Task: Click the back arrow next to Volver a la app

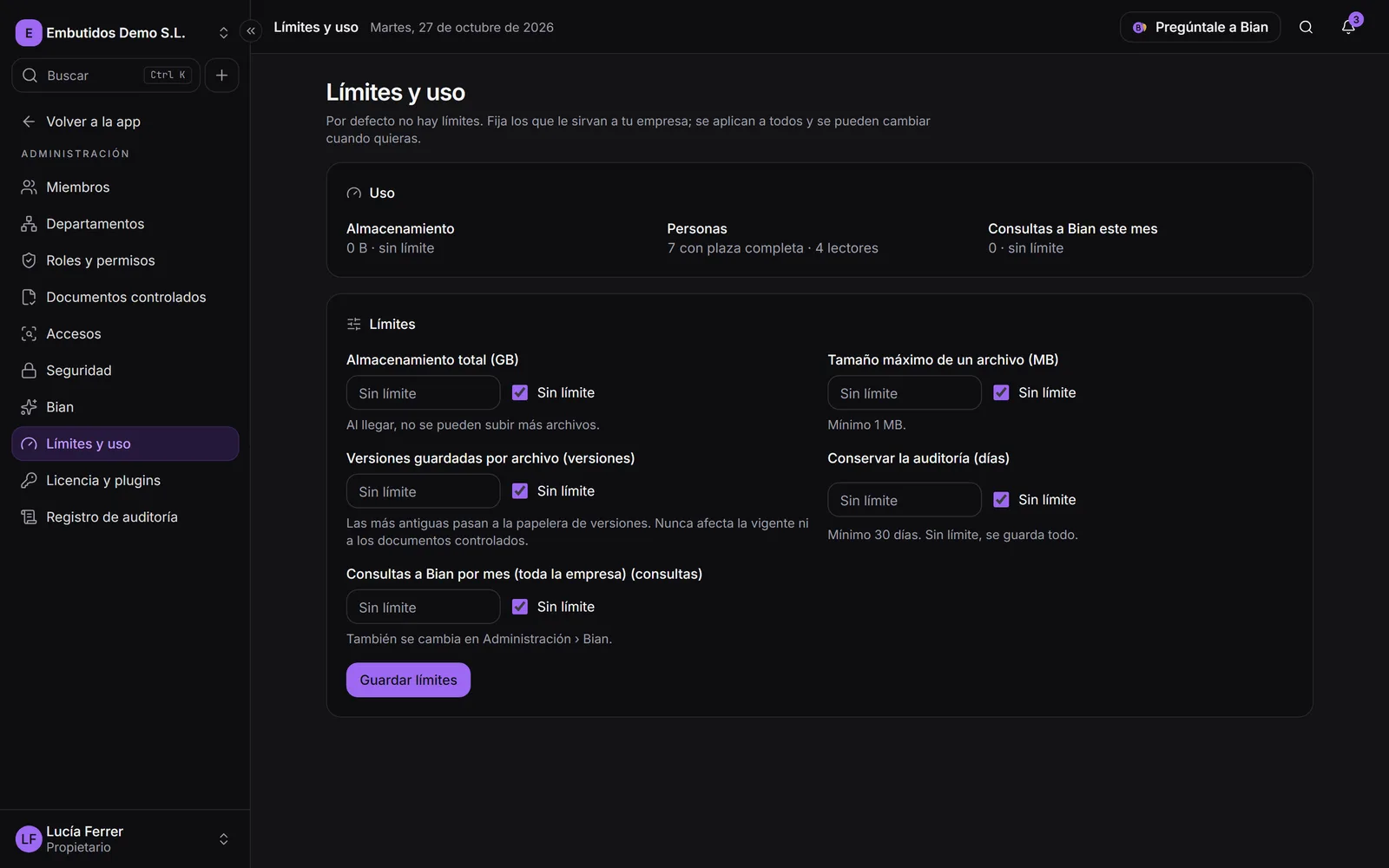Action: [29, 122]
